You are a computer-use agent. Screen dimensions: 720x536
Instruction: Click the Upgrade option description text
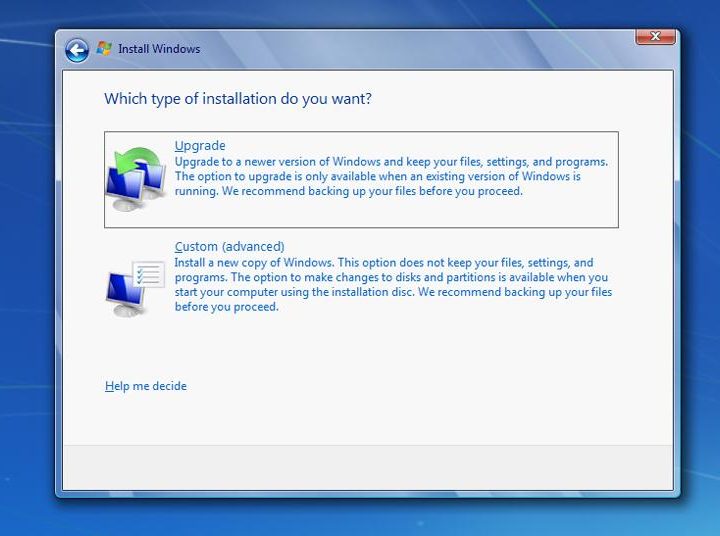click(391, 176)
